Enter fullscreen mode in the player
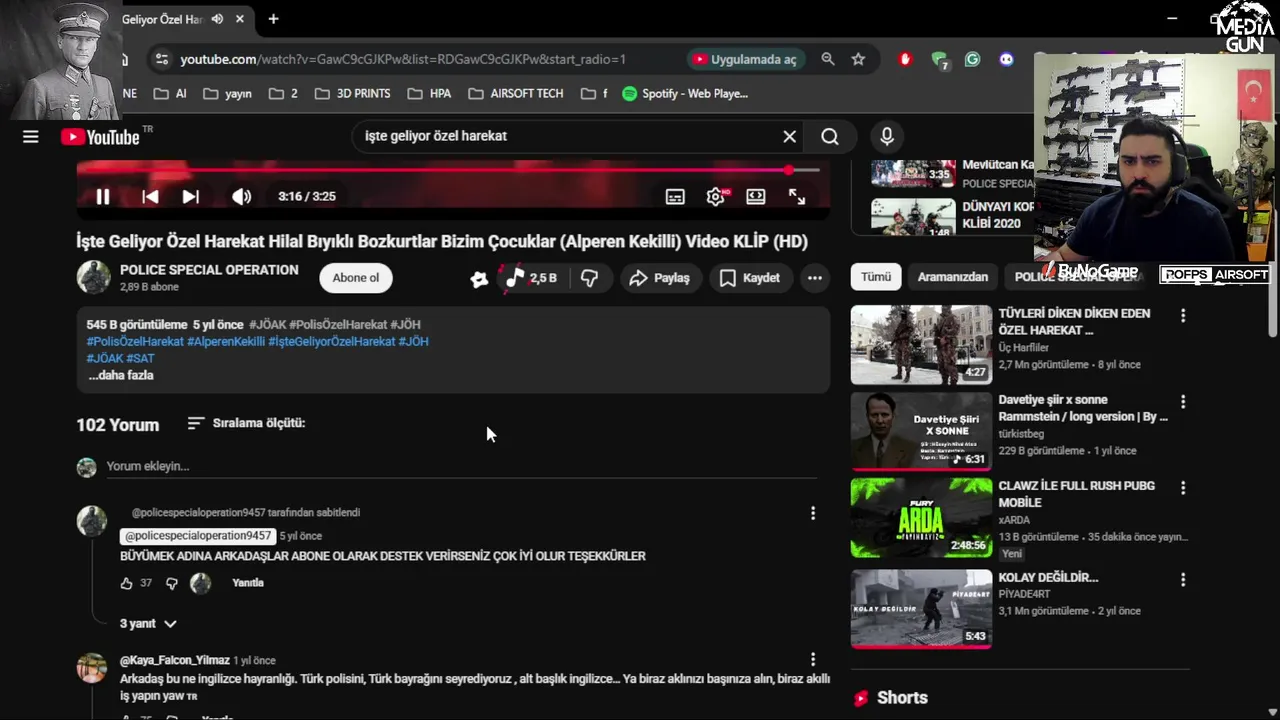Image resolution: width=1280 pixels, height=720 pixels. [x=797, y=197]
